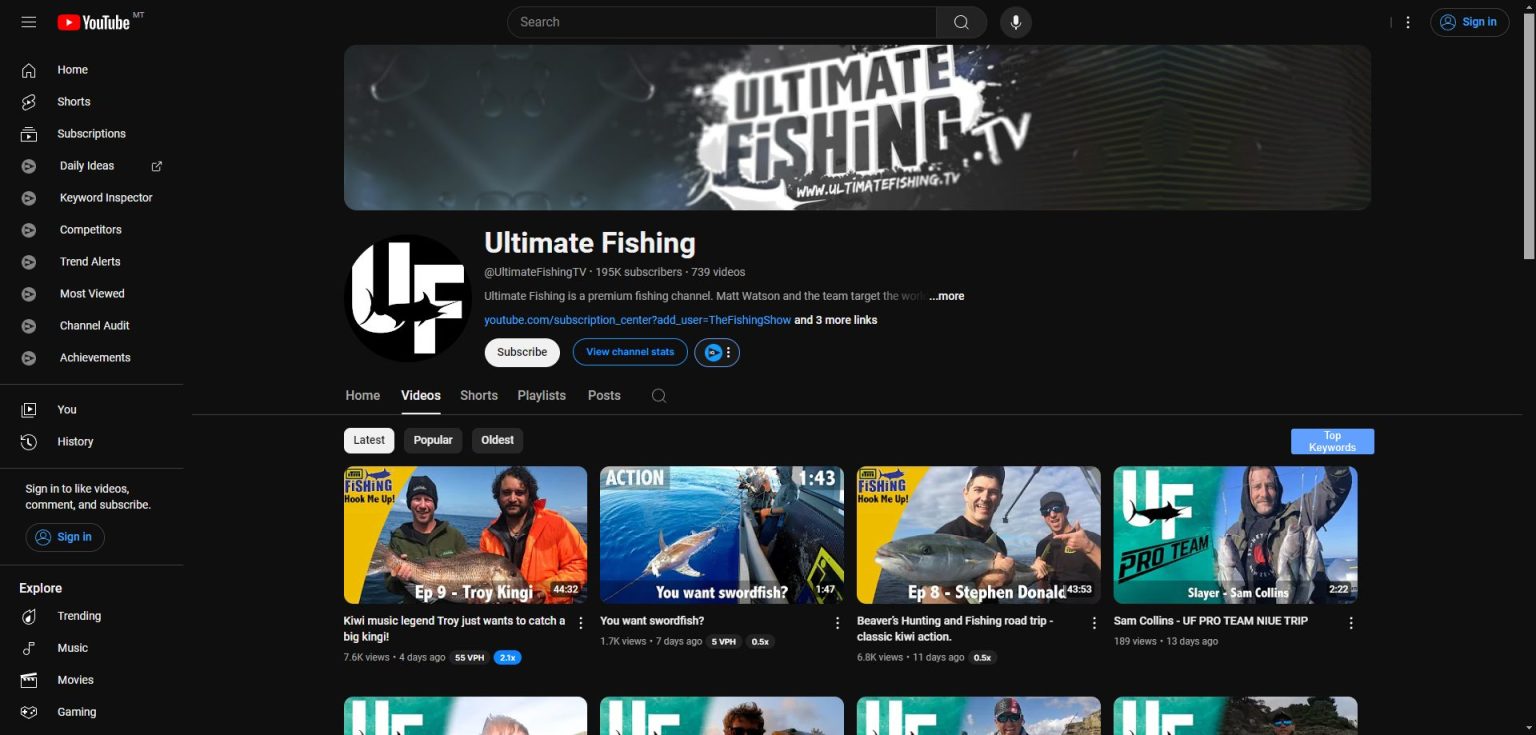
Task: Select the Keyword Inspector sidebar icon
Action: 28,197
